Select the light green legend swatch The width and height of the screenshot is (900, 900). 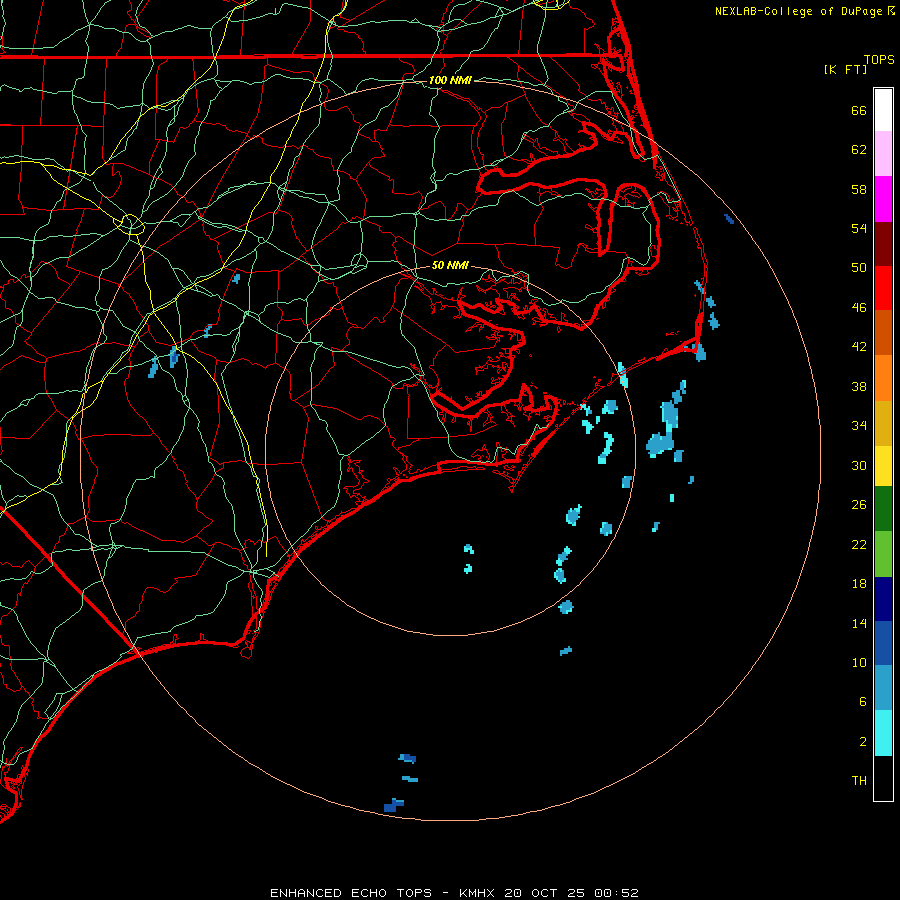point(883,554)
